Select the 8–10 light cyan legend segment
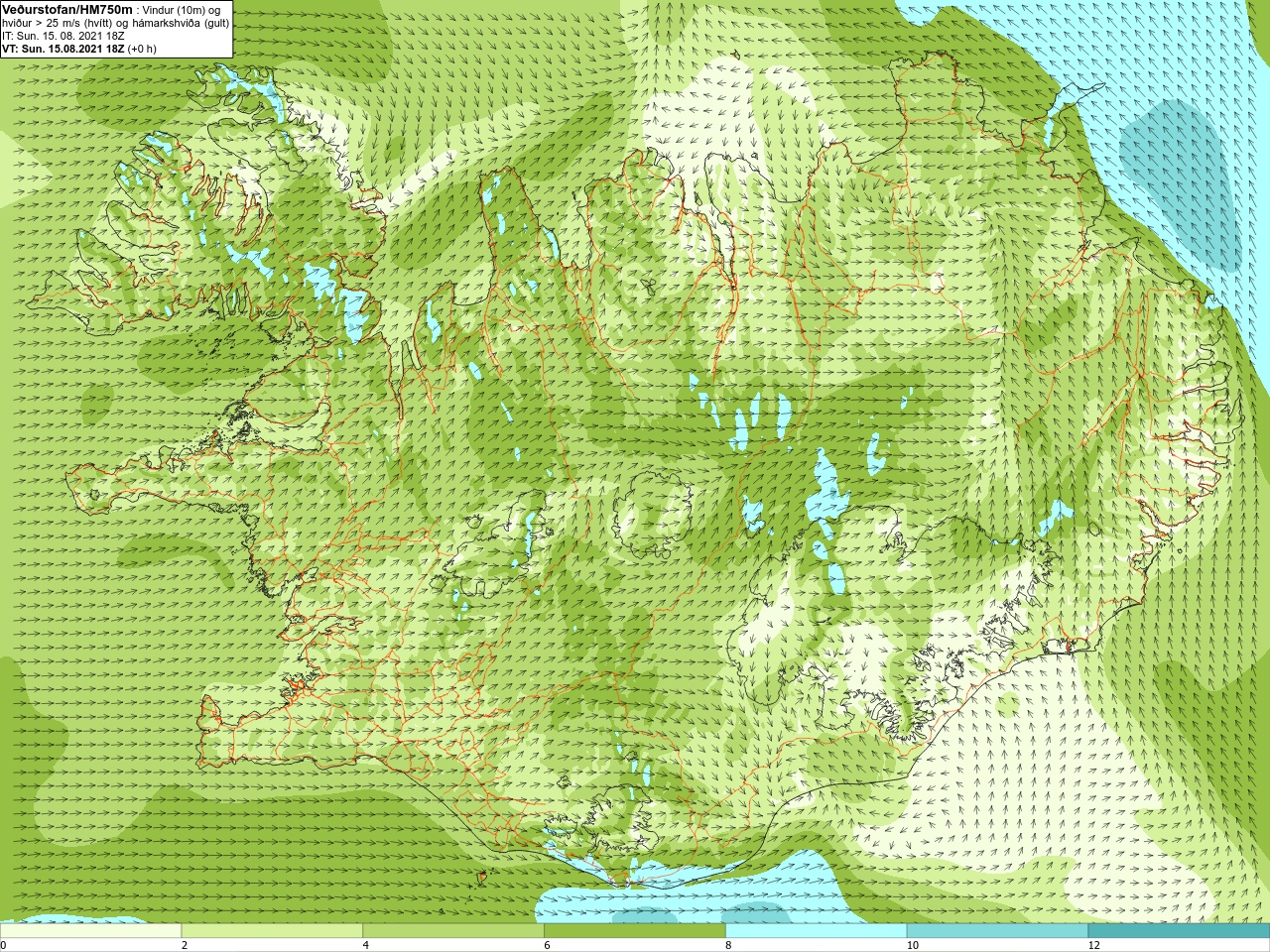This screenshot has height=952, width=1270. 817,931
